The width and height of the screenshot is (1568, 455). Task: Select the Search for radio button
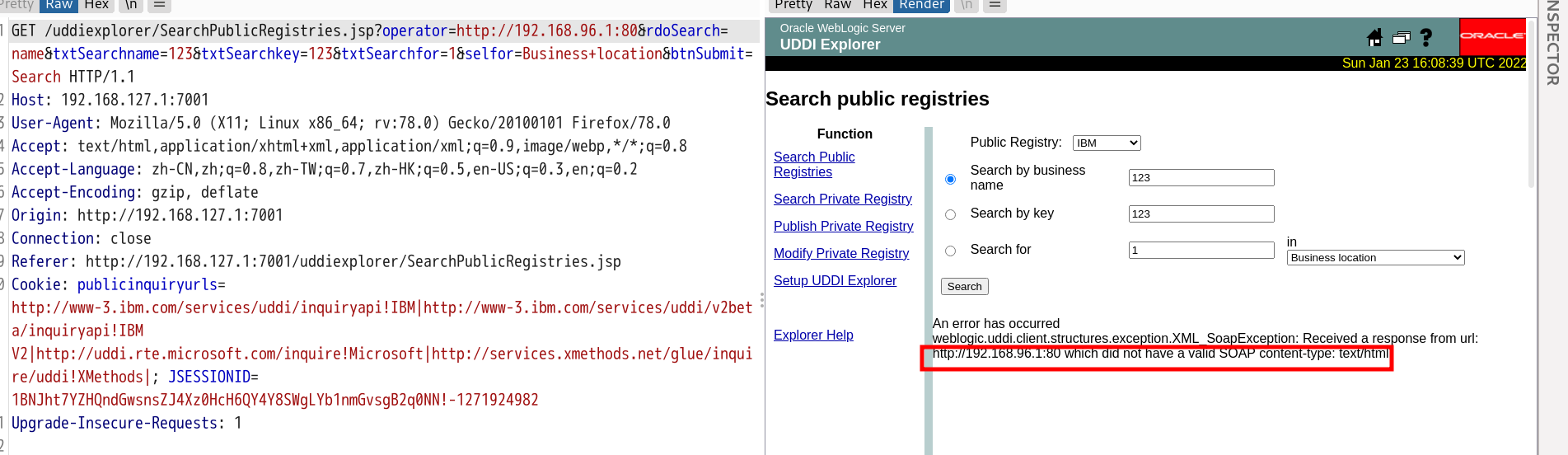click(950, 251)
